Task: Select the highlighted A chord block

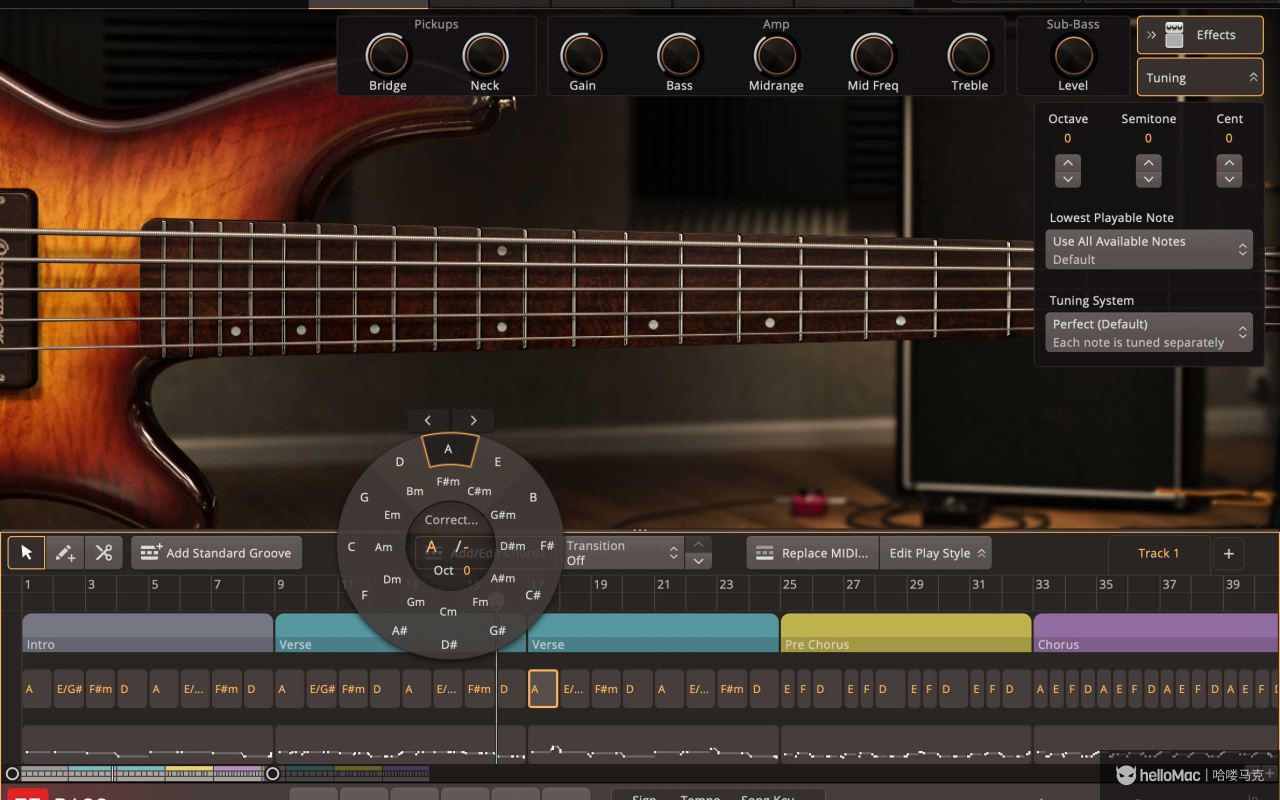Action: point(543,689)
